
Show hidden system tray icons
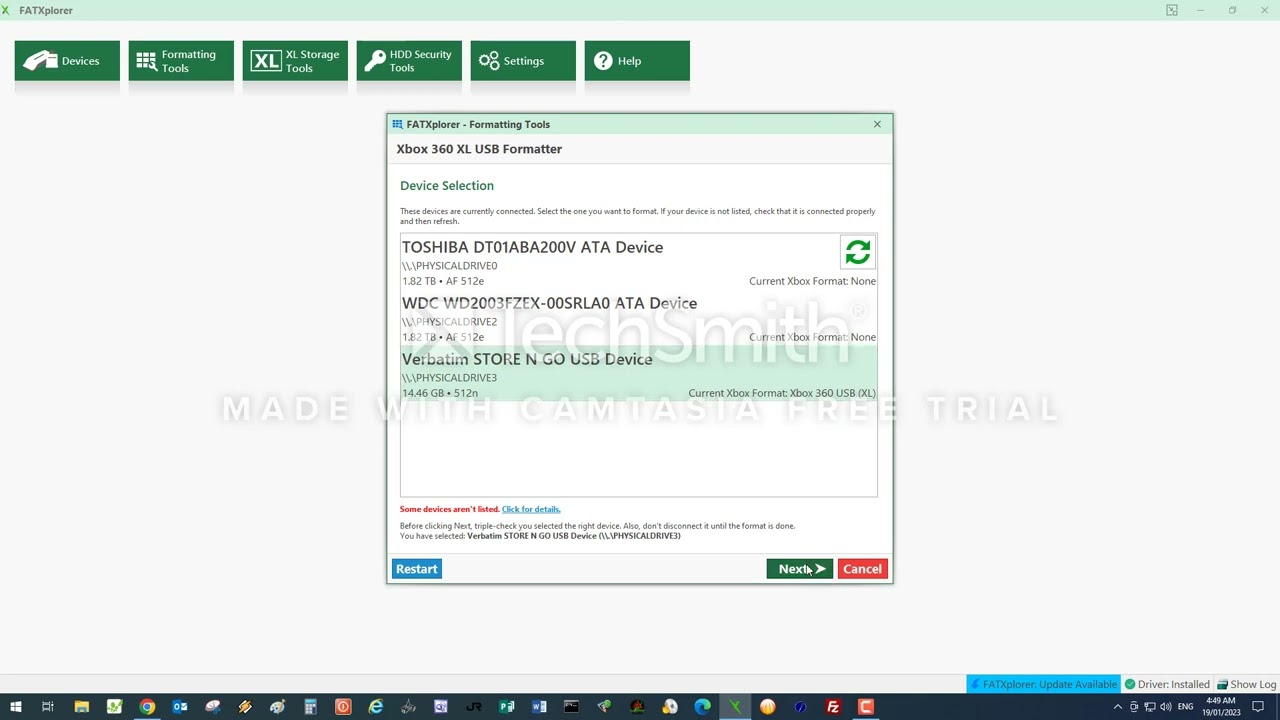tap(1118, 707)
